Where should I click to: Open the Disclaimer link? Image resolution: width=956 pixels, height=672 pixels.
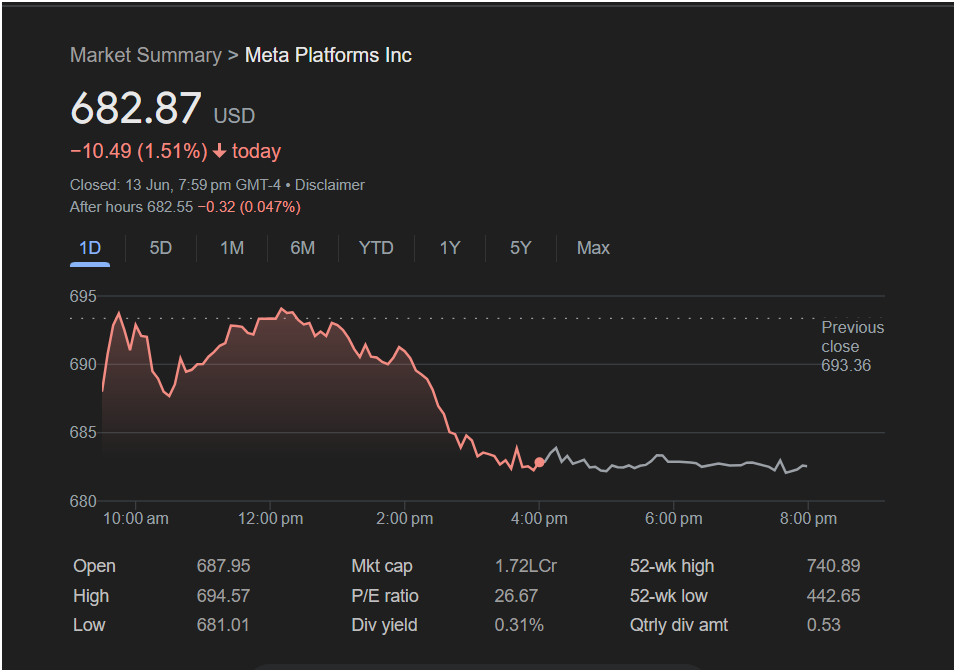point(330,185)
